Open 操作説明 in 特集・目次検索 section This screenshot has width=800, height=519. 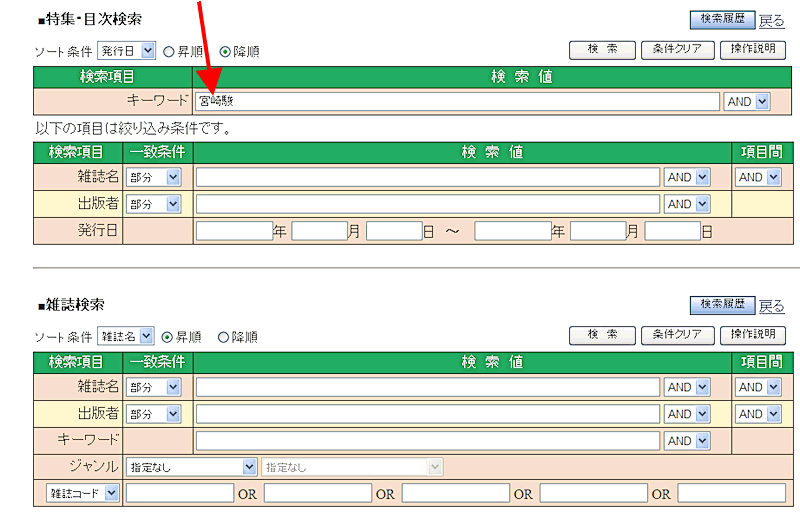click(753, 50)
